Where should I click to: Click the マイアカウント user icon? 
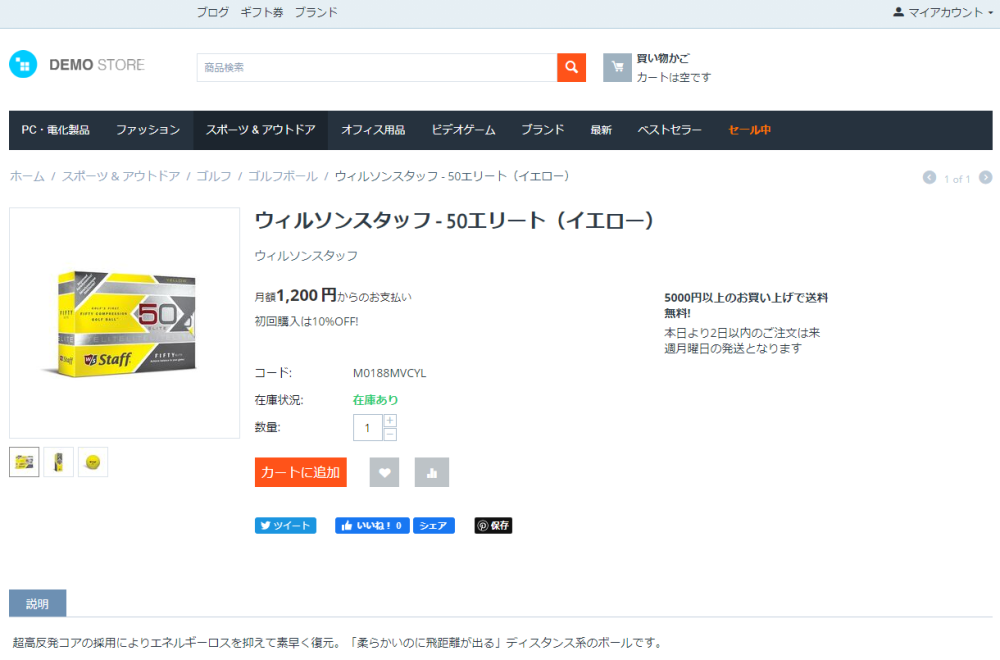898,12
